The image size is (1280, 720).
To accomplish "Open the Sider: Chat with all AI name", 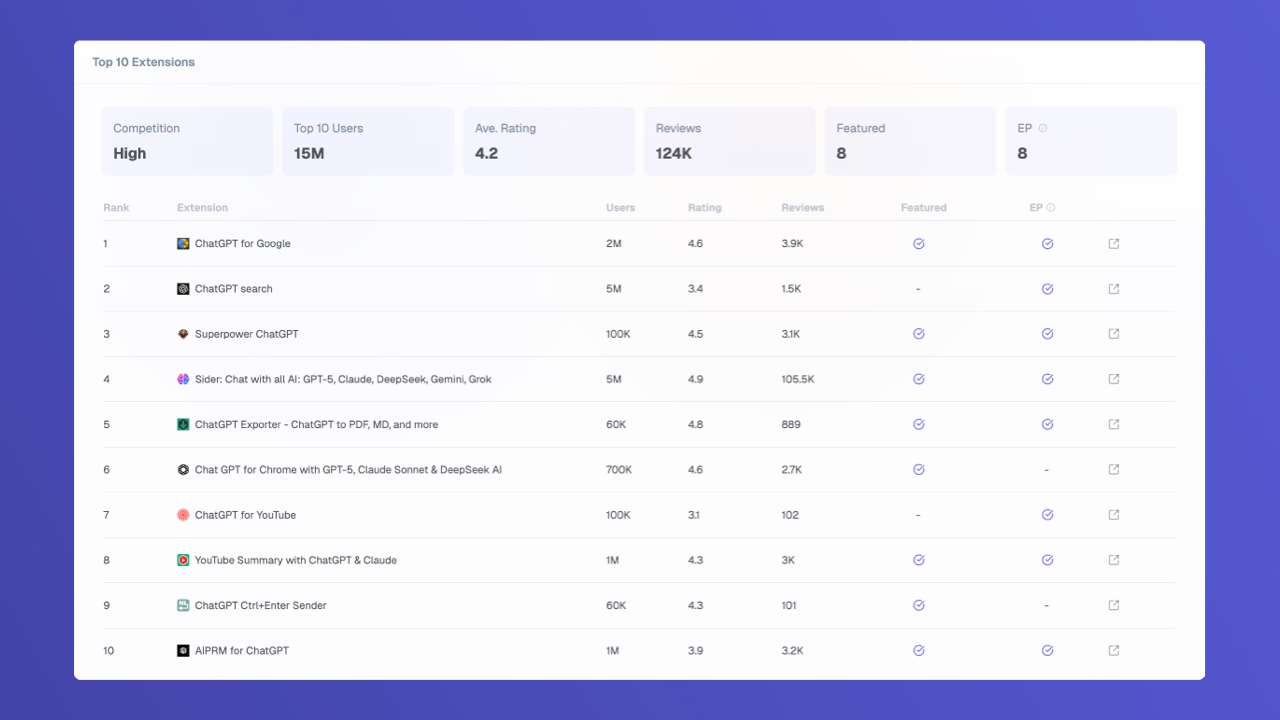I will [x=343, y=379].
